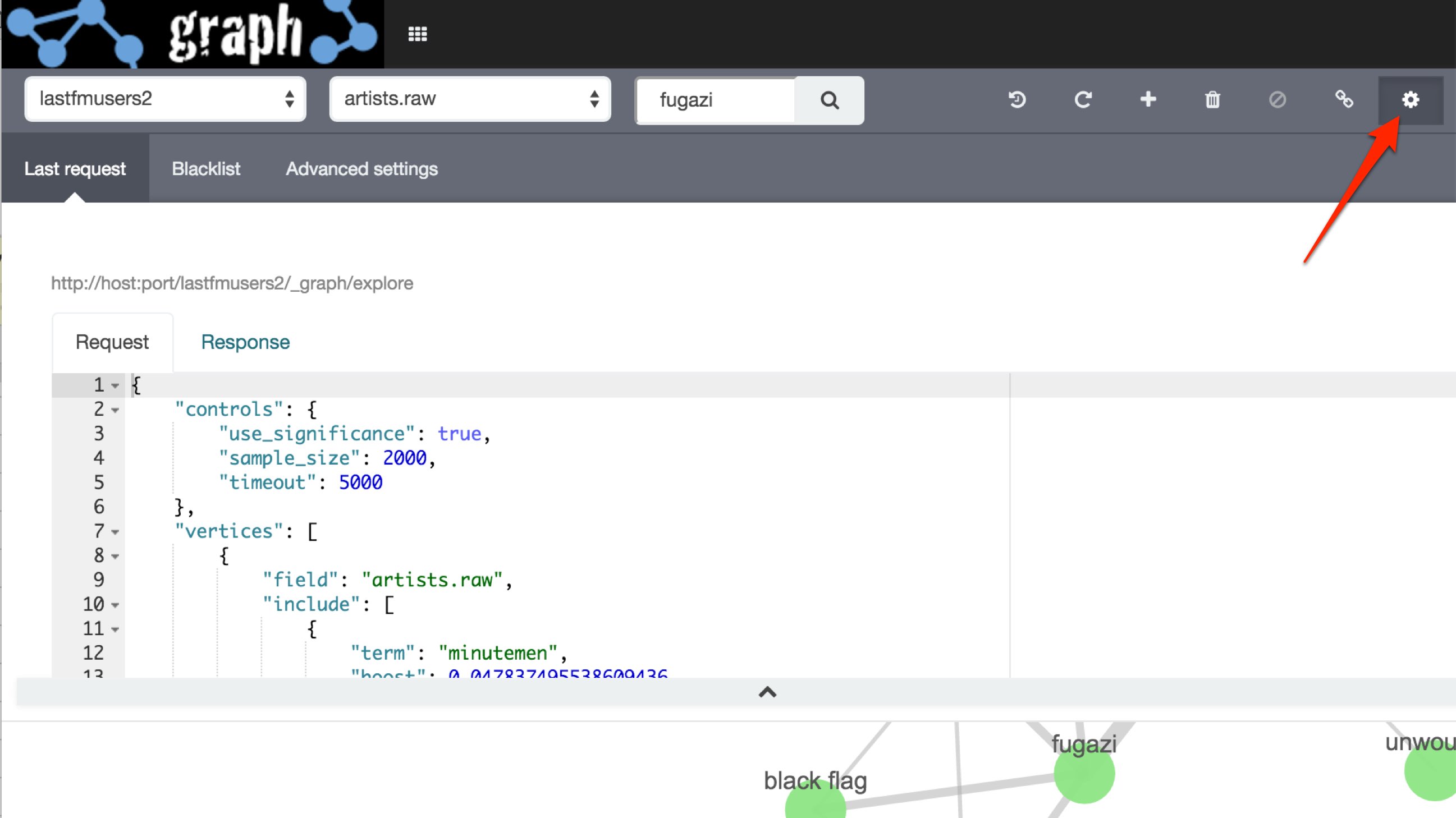The height and width of the screenshot is (818, 1456).
Task: Click the Last request tab
Action: click(x=75, y=168)
